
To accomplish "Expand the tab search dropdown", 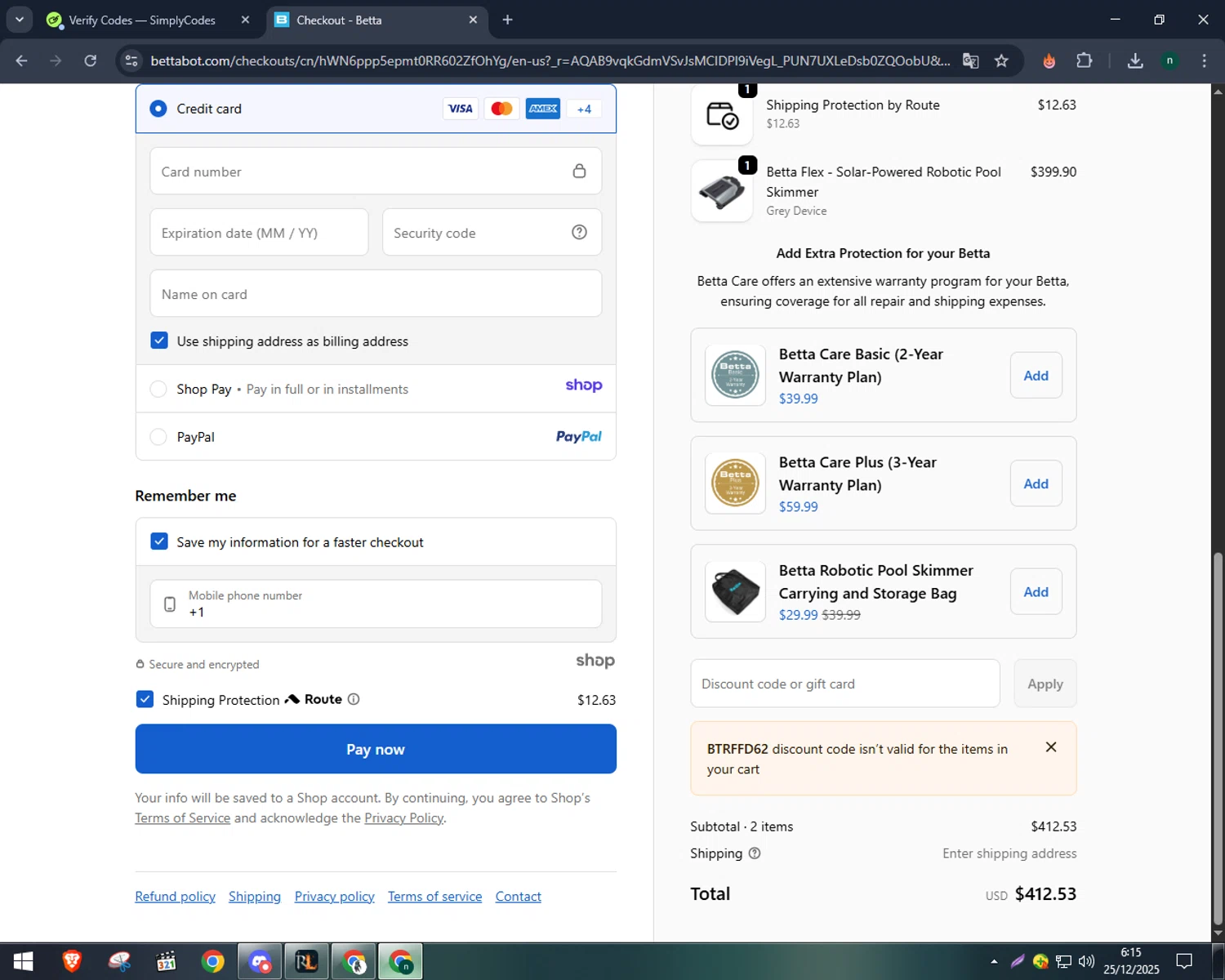I will coord(20,20).
